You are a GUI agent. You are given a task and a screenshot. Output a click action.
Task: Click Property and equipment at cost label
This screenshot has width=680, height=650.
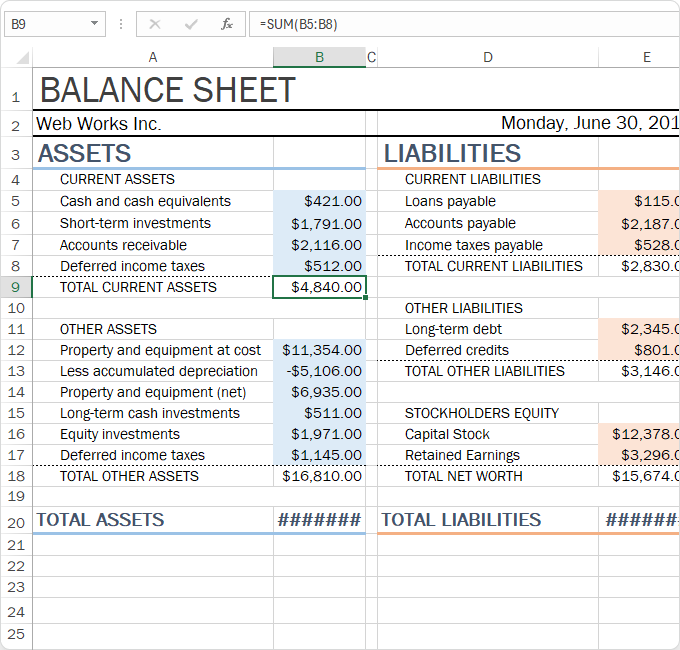[x=160, y=350]
